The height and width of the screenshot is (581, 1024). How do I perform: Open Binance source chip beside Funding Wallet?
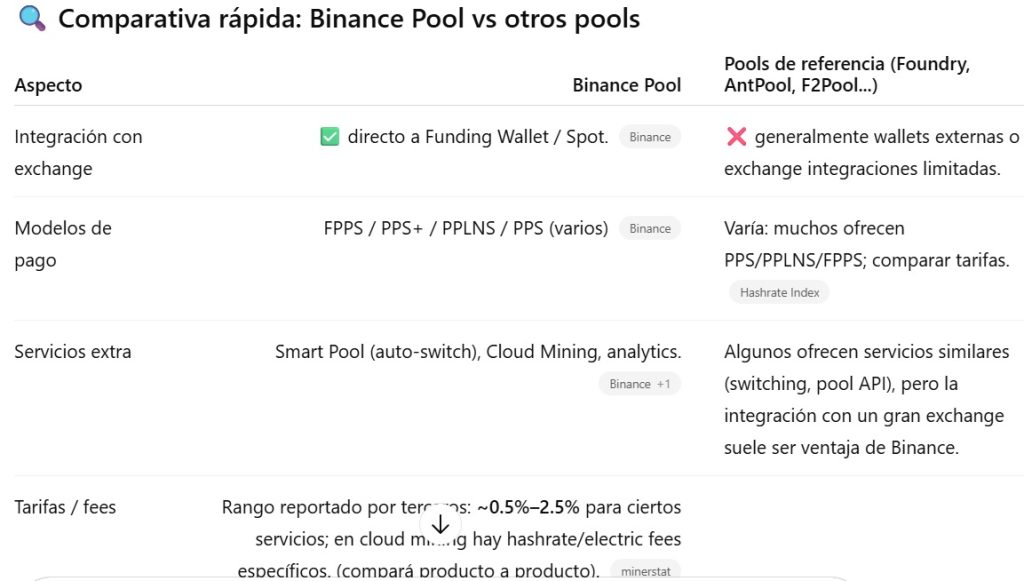click(650, 137)
